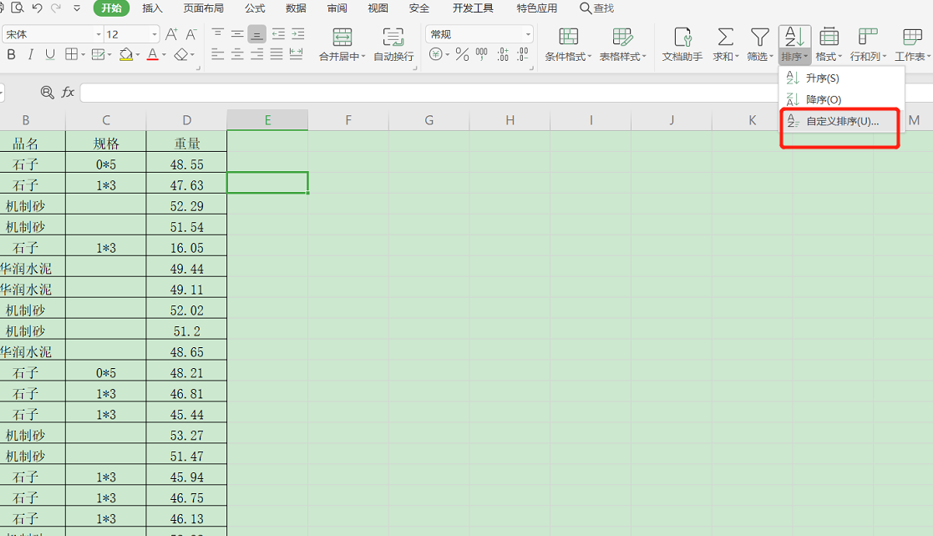Click the Undo arrow icon

[x=37, y=8]
